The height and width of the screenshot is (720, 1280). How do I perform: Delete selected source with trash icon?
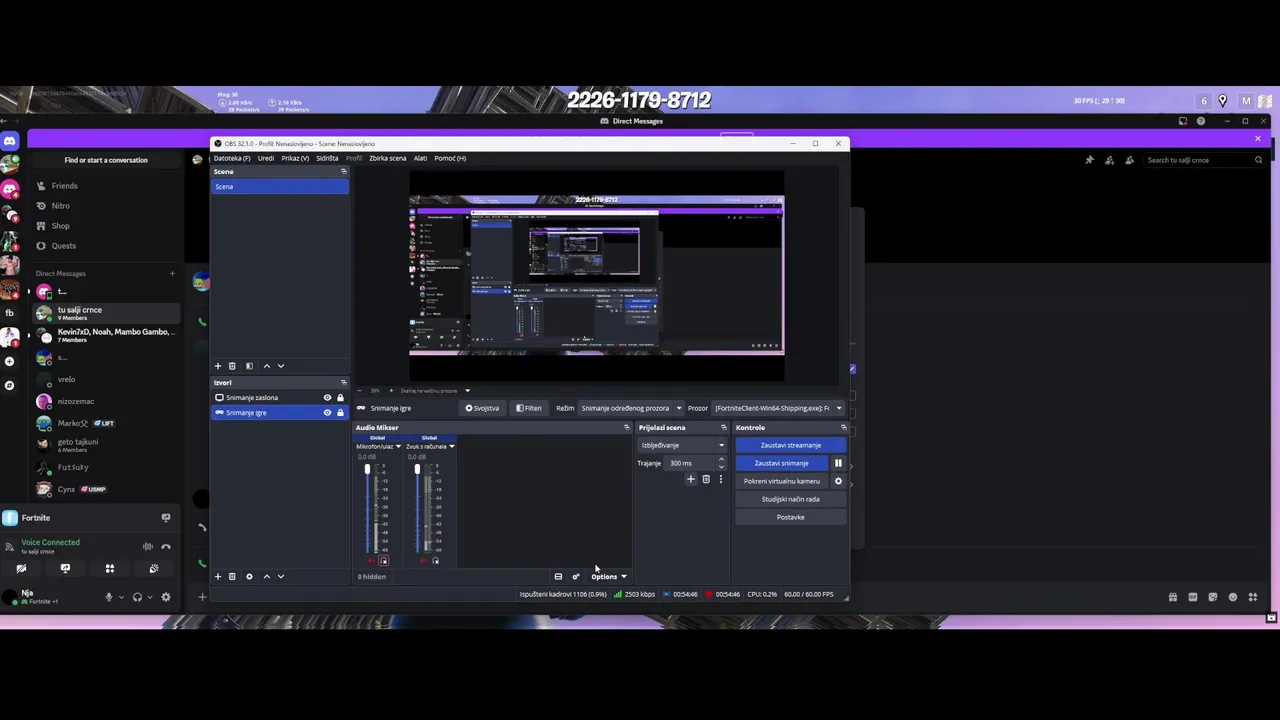point(232,576)
